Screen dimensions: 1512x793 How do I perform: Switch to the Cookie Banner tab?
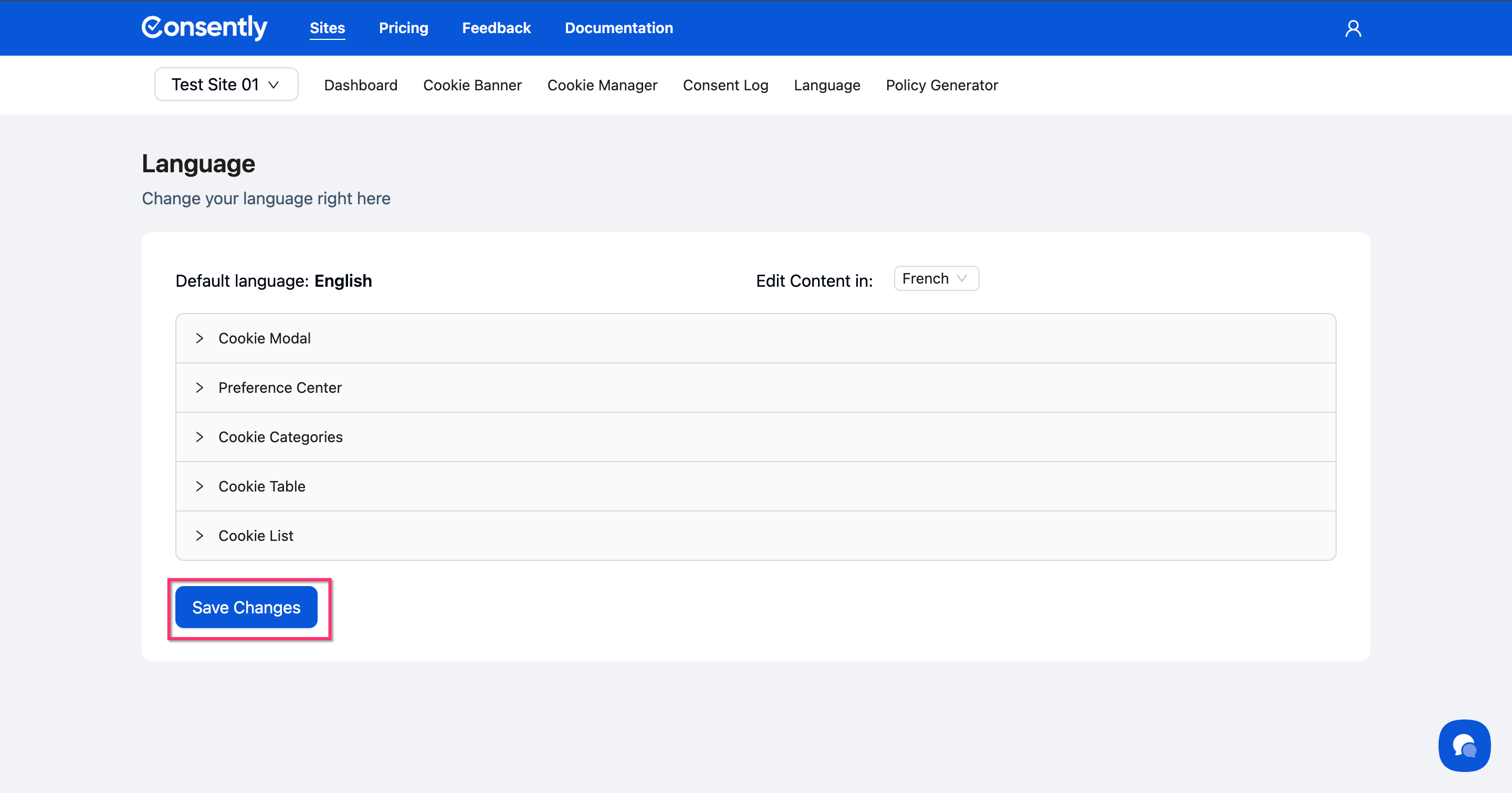(x=472, y=85)
